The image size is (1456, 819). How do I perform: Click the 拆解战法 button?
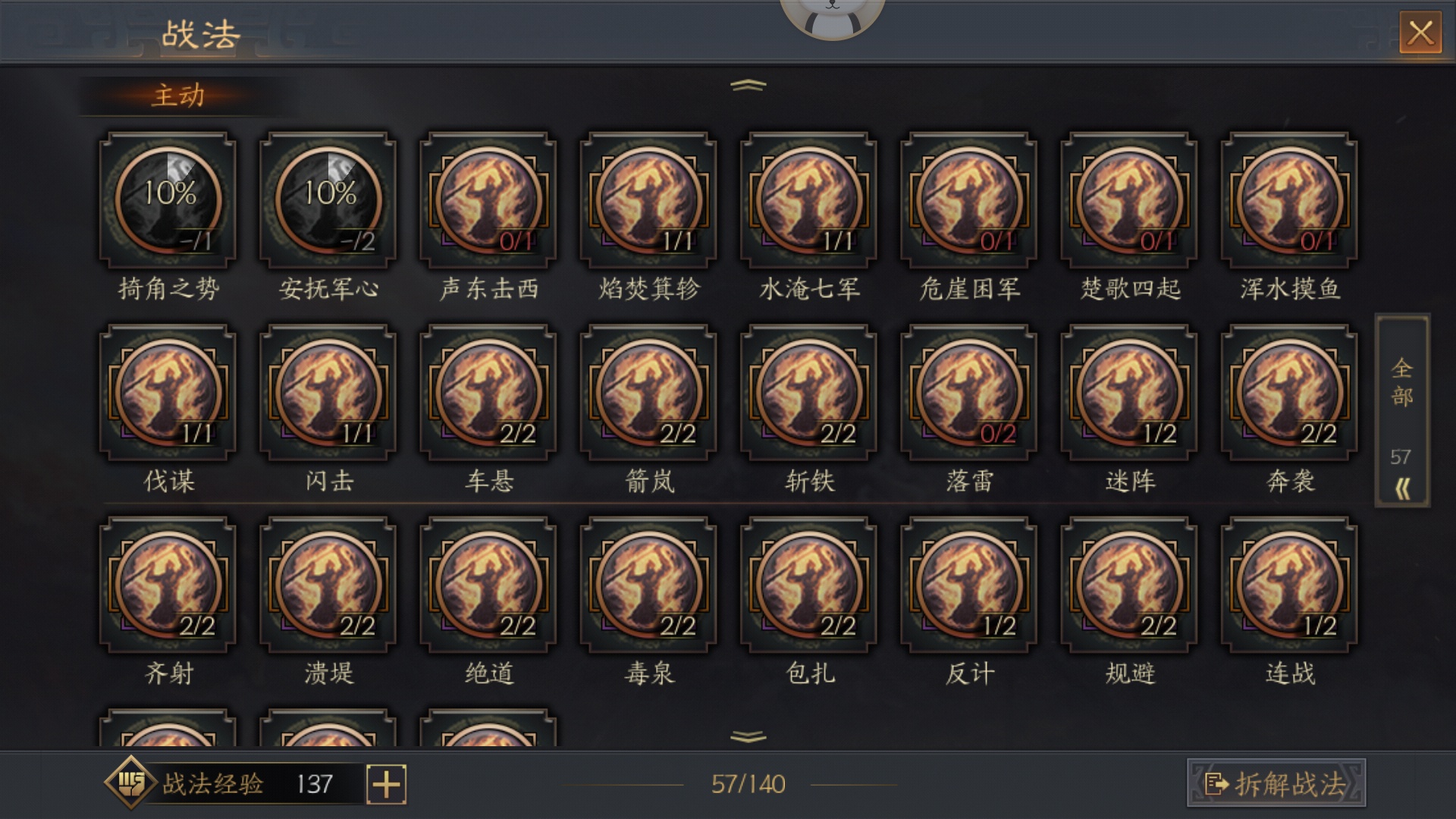coord(1276,783)
